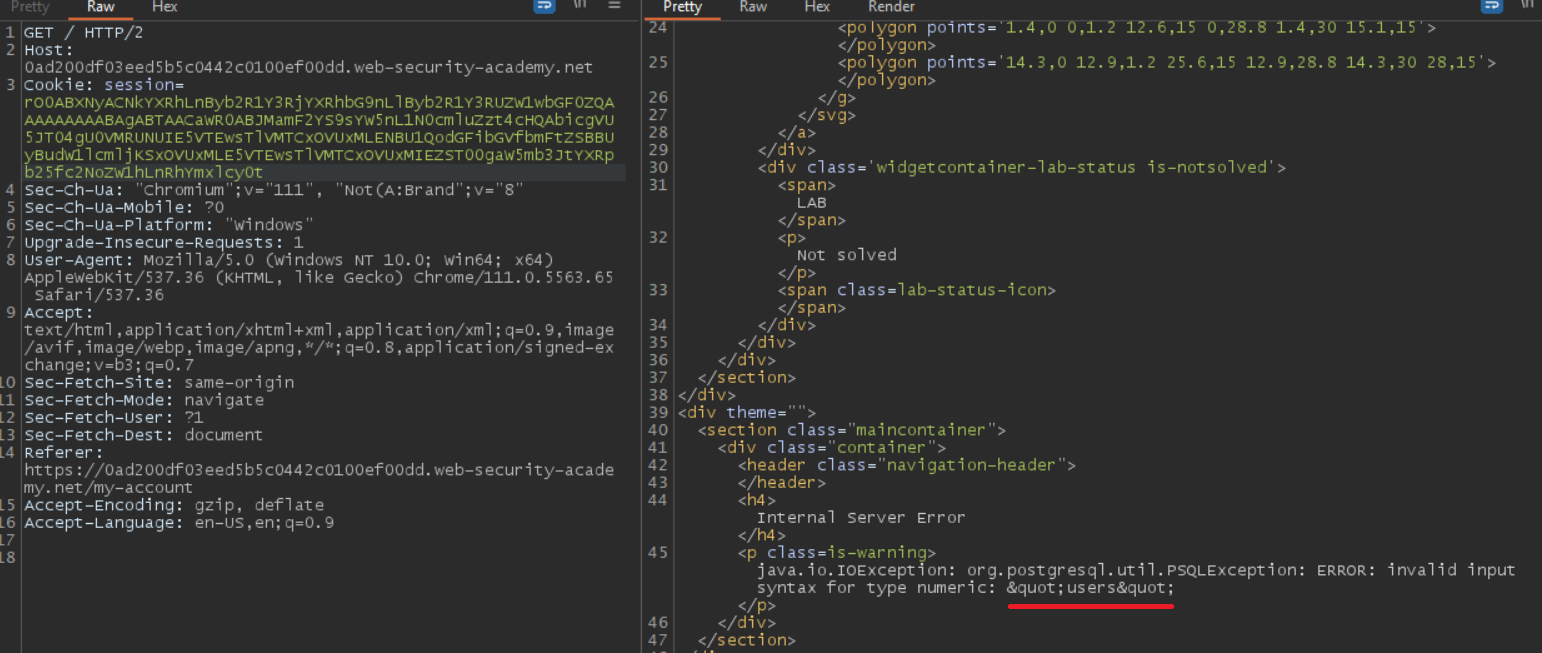Open request panel options menu icon

click(x=616, y=5)
